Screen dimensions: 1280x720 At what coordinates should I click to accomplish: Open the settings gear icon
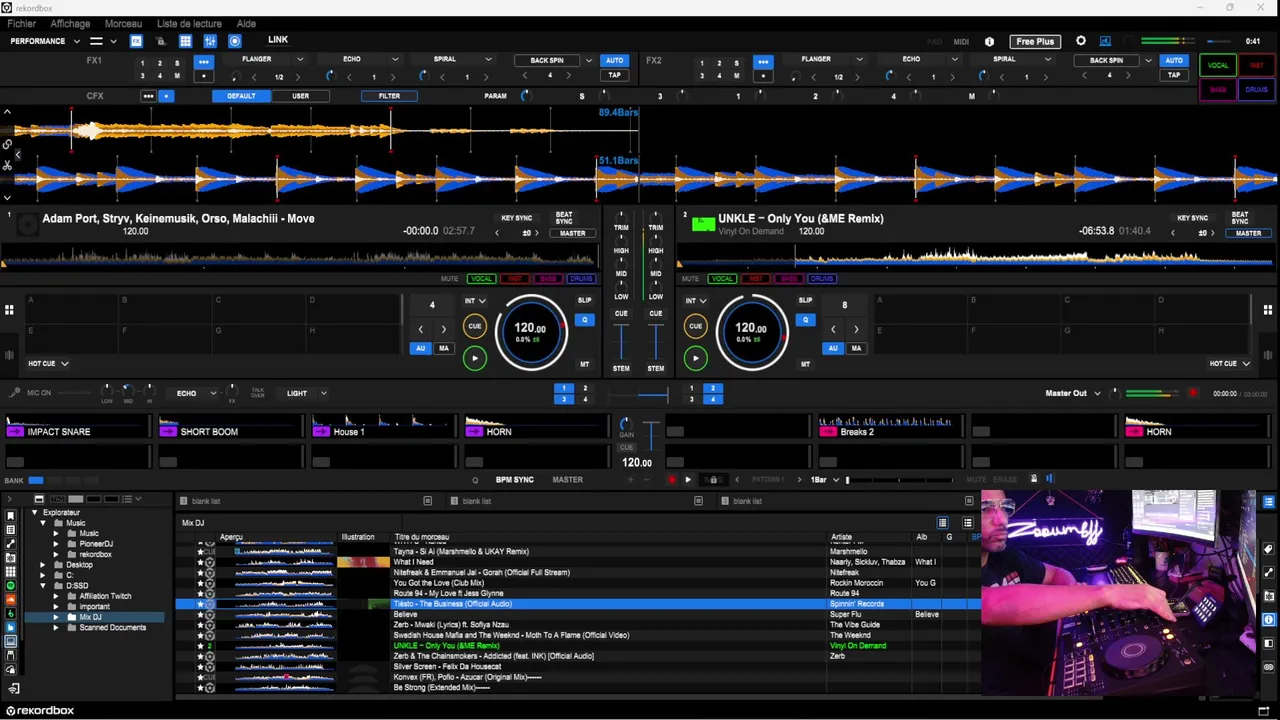point(1081,41)
